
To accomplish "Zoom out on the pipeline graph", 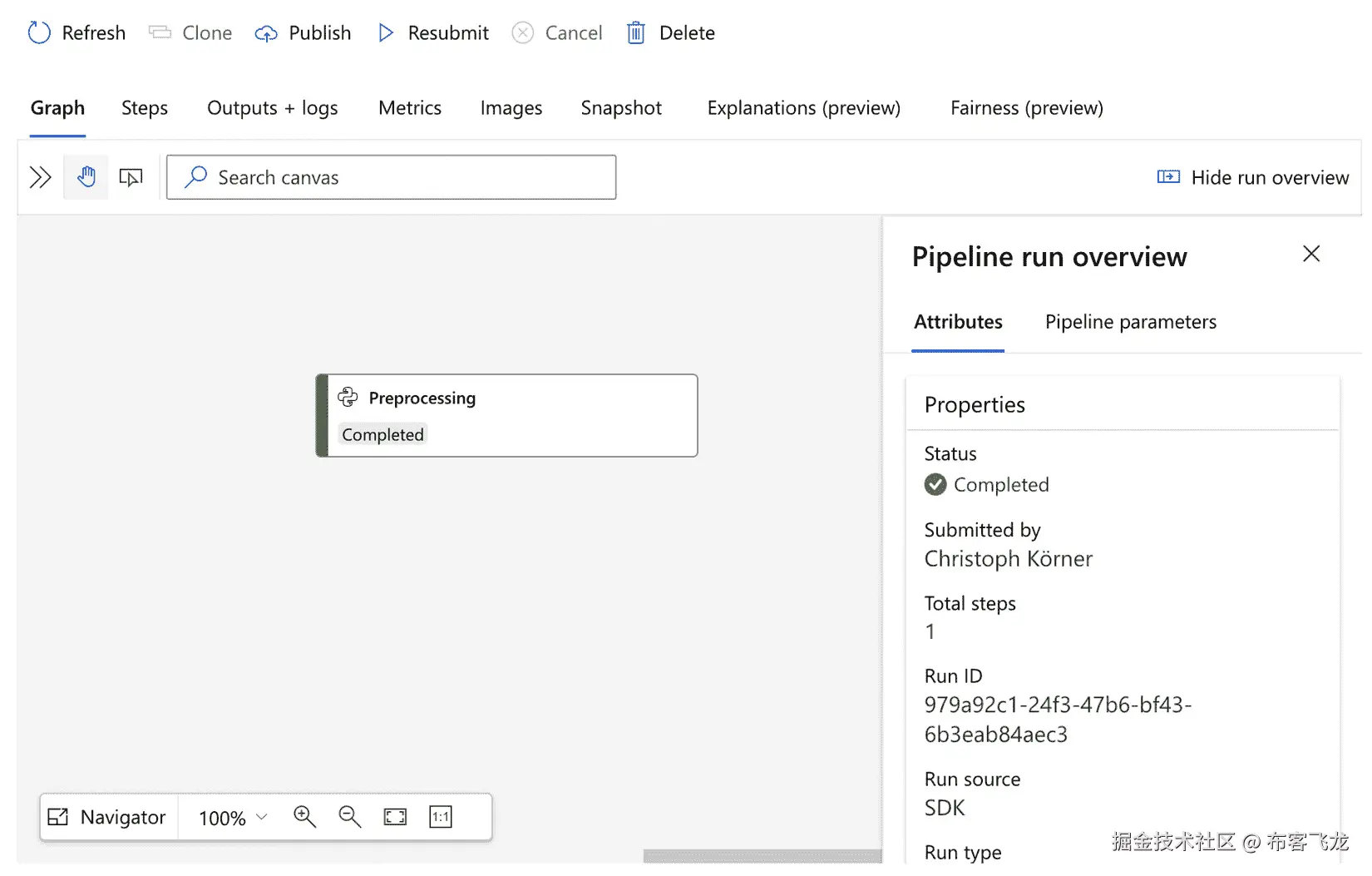I will 349,817.
